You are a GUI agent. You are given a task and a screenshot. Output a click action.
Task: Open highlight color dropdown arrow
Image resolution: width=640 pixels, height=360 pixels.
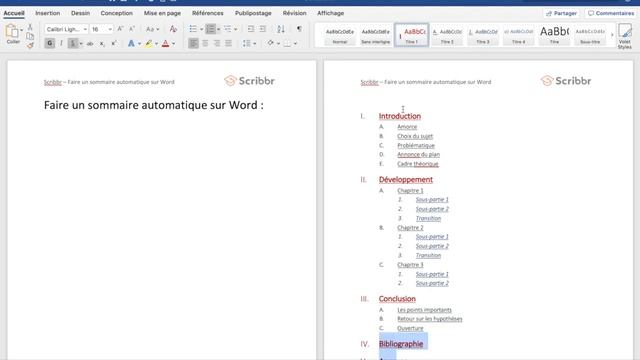(x=156, y=44)
